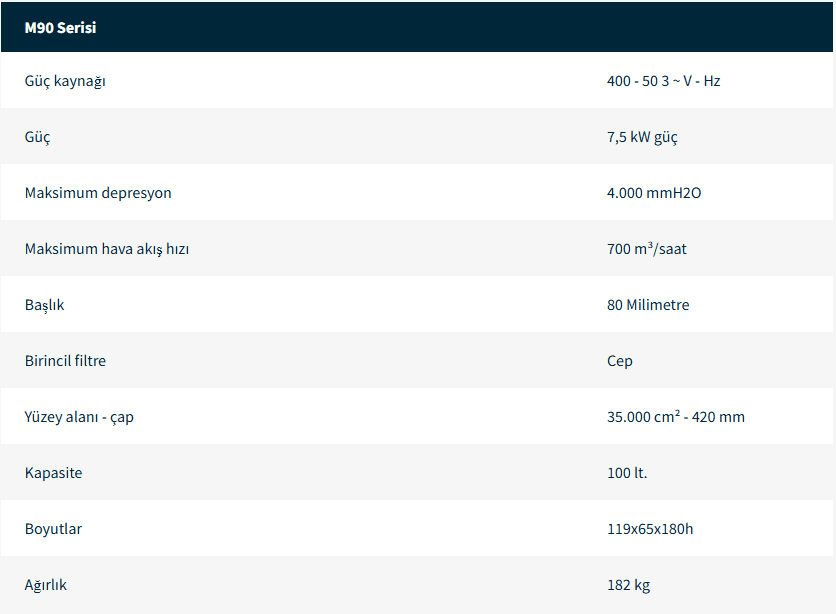Screen dimensions: 836x614
Task: Select the 80 Milimetre value
Action: point(647,305)
